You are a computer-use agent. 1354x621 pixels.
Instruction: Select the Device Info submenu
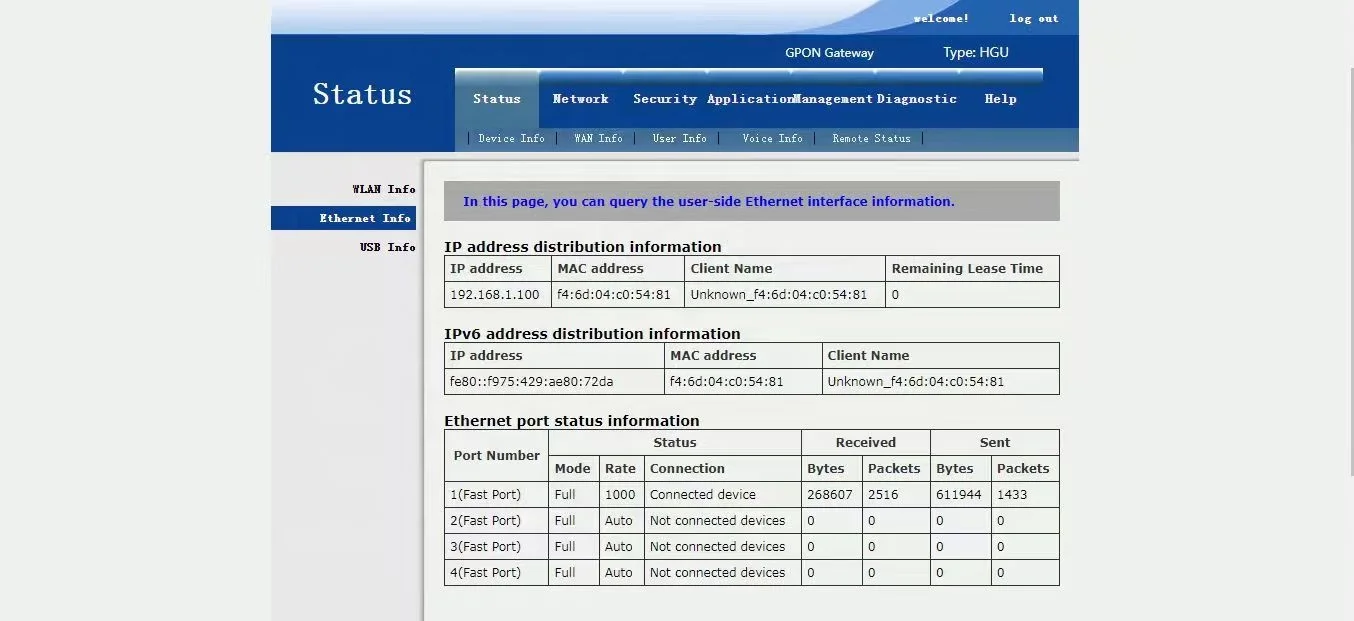pos(511,138)
